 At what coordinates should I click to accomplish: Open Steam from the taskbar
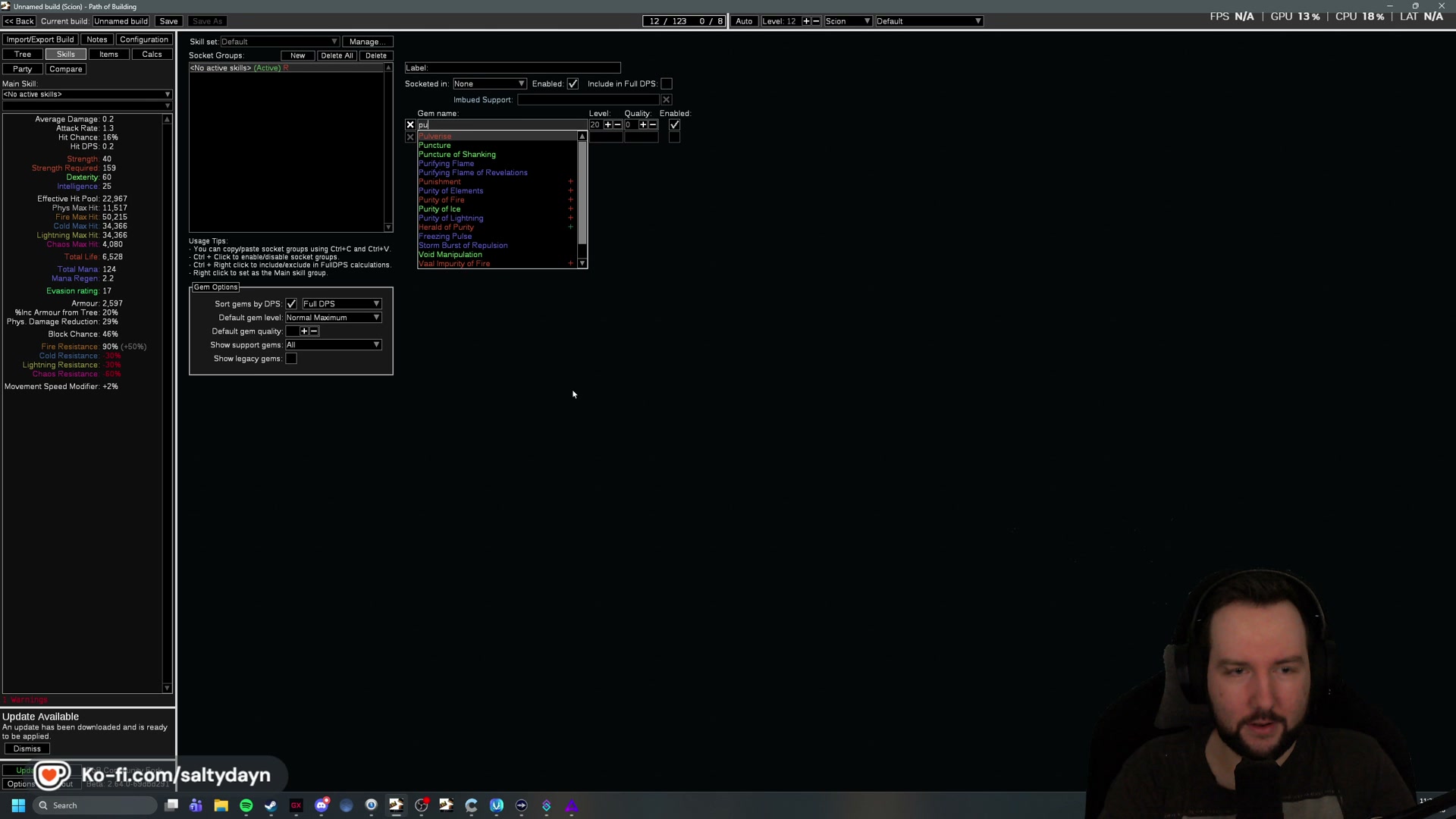coord(271,805)
